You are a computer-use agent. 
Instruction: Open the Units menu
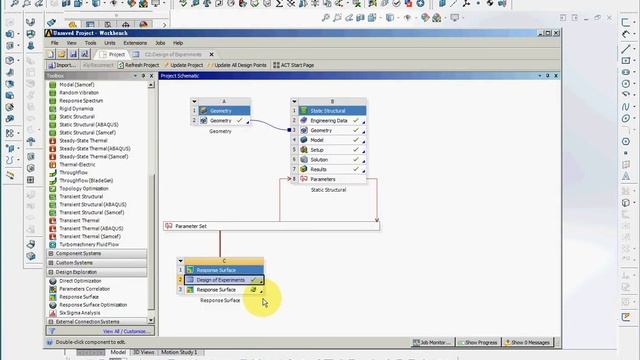coord(109,43)
